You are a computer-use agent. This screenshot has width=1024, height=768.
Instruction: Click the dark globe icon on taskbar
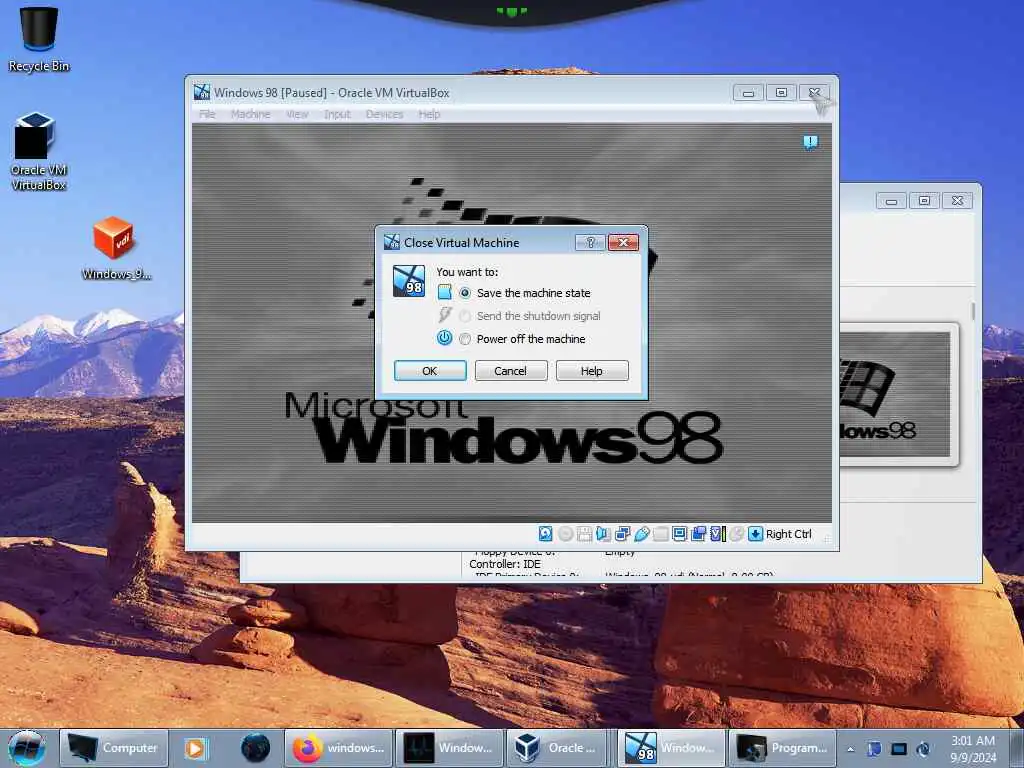click(x=255, y=748)
